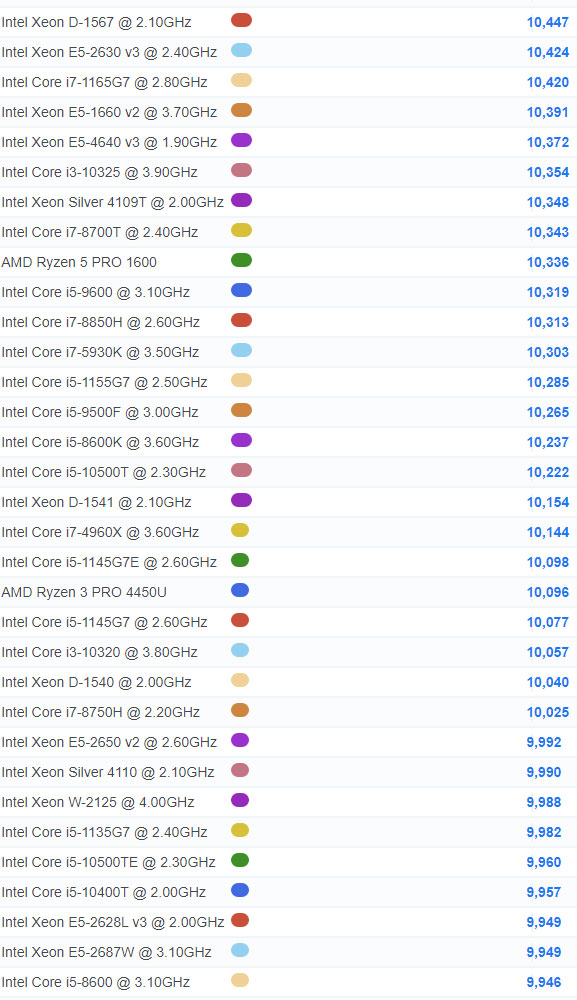Click score 10,025 for Core i7-8750H

[x=548, y=712]
